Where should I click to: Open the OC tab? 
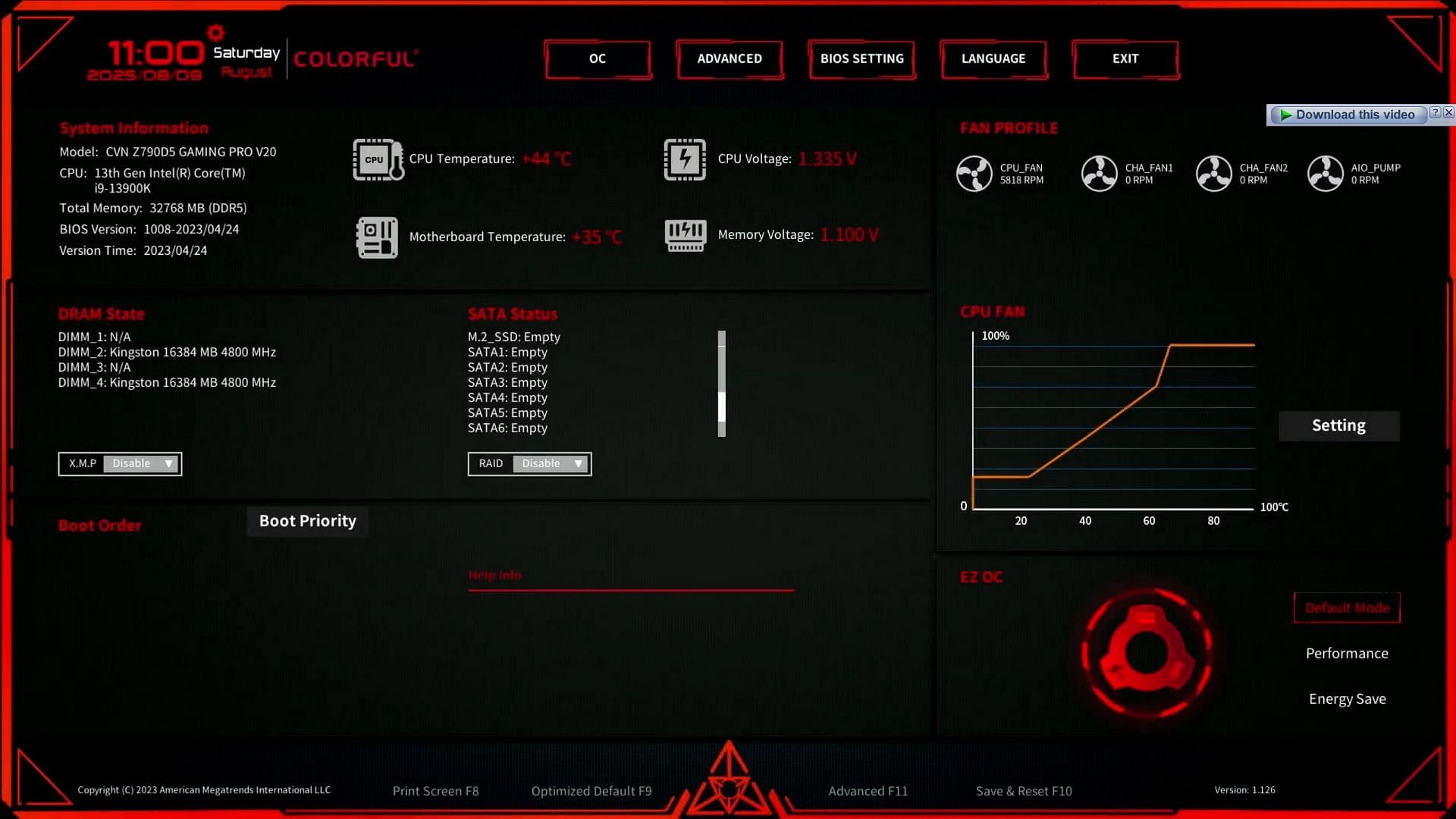[x=597, y=58]
